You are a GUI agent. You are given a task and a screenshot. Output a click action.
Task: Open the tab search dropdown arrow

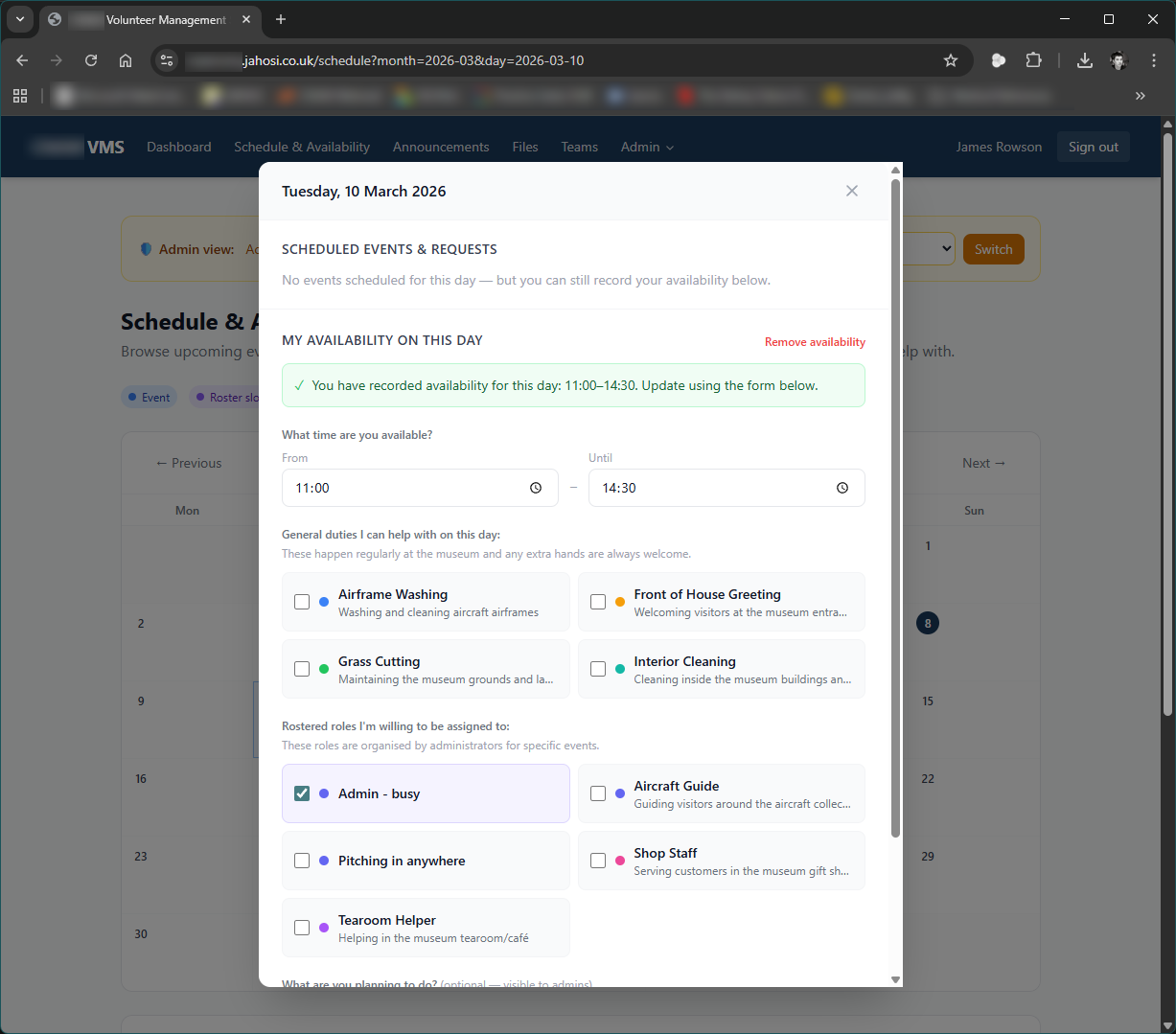tap(20, 19)
